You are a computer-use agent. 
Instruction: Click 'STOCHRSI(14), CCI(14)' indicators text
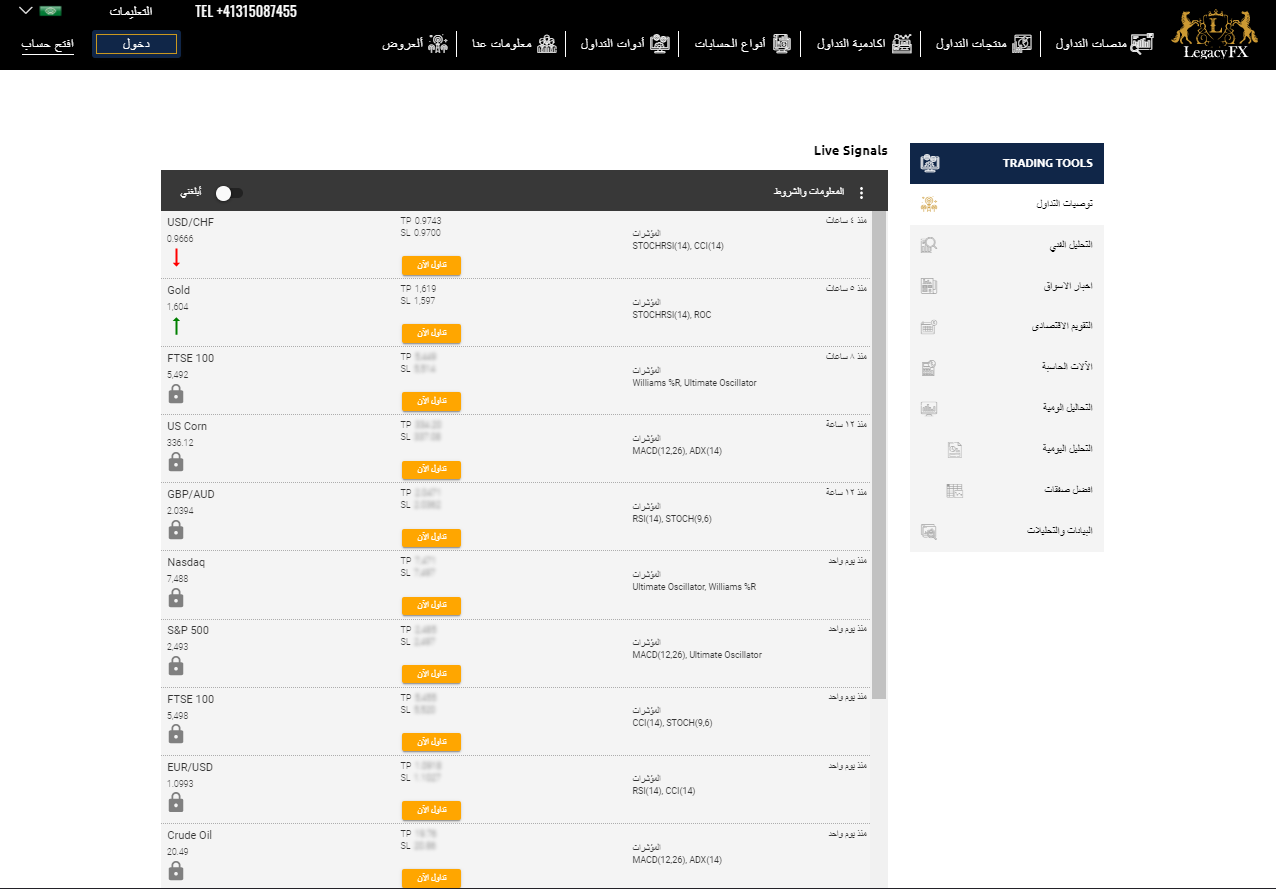pyautogui.click(x=678, y=246)
